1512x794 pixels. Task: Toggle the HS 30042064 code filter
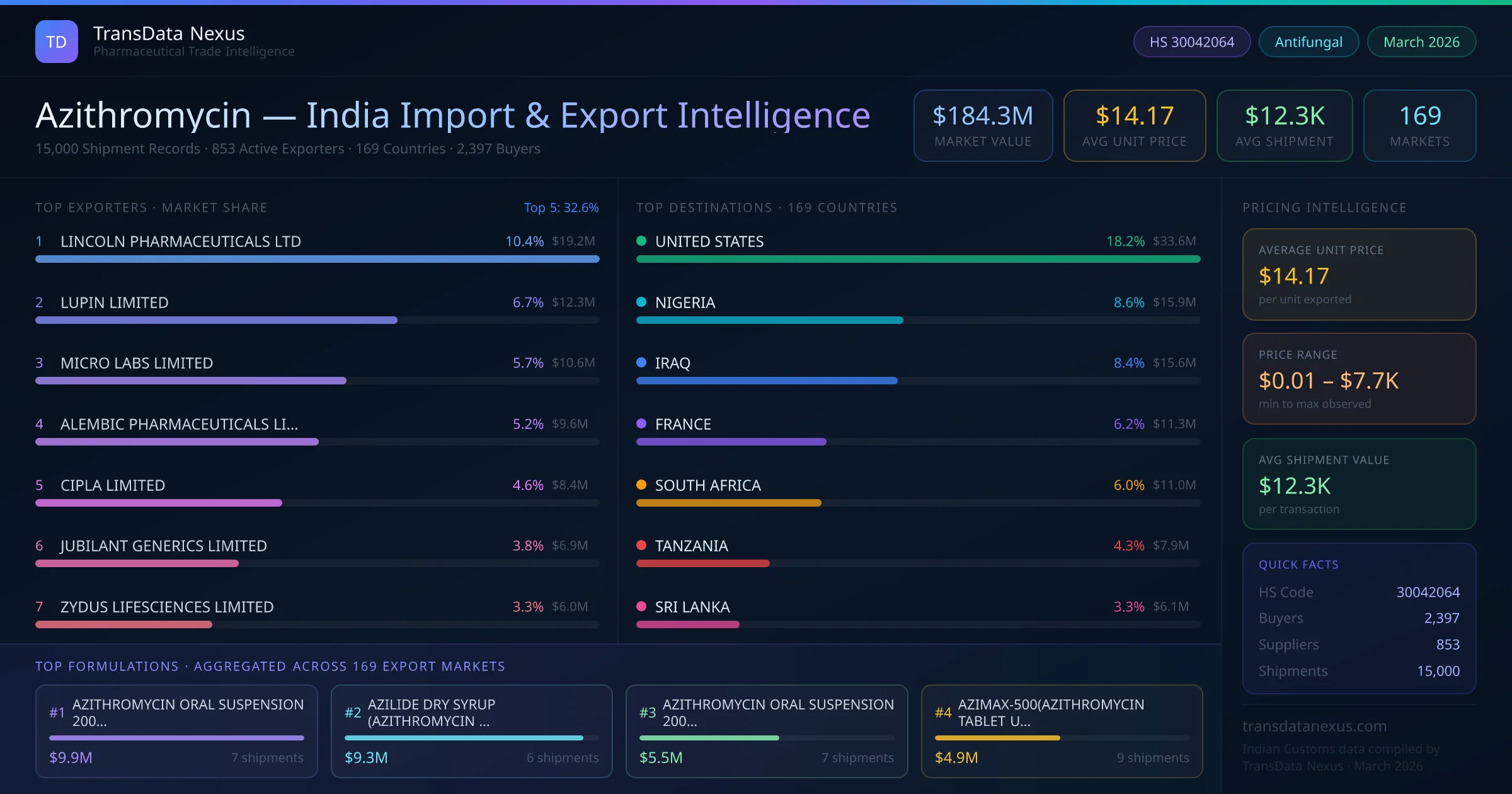click(x=1191, y=41)
